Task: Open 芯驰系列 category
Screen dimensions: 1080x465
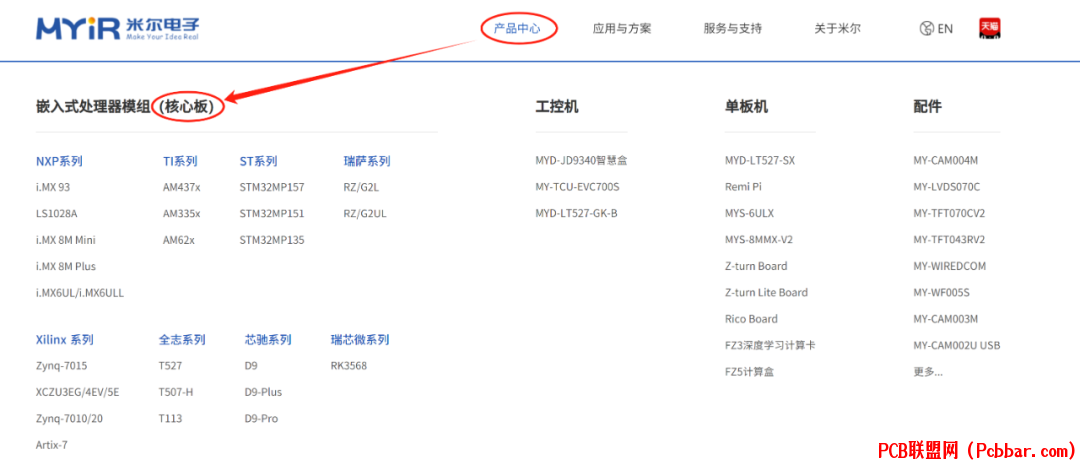Action: click(268, 340)
